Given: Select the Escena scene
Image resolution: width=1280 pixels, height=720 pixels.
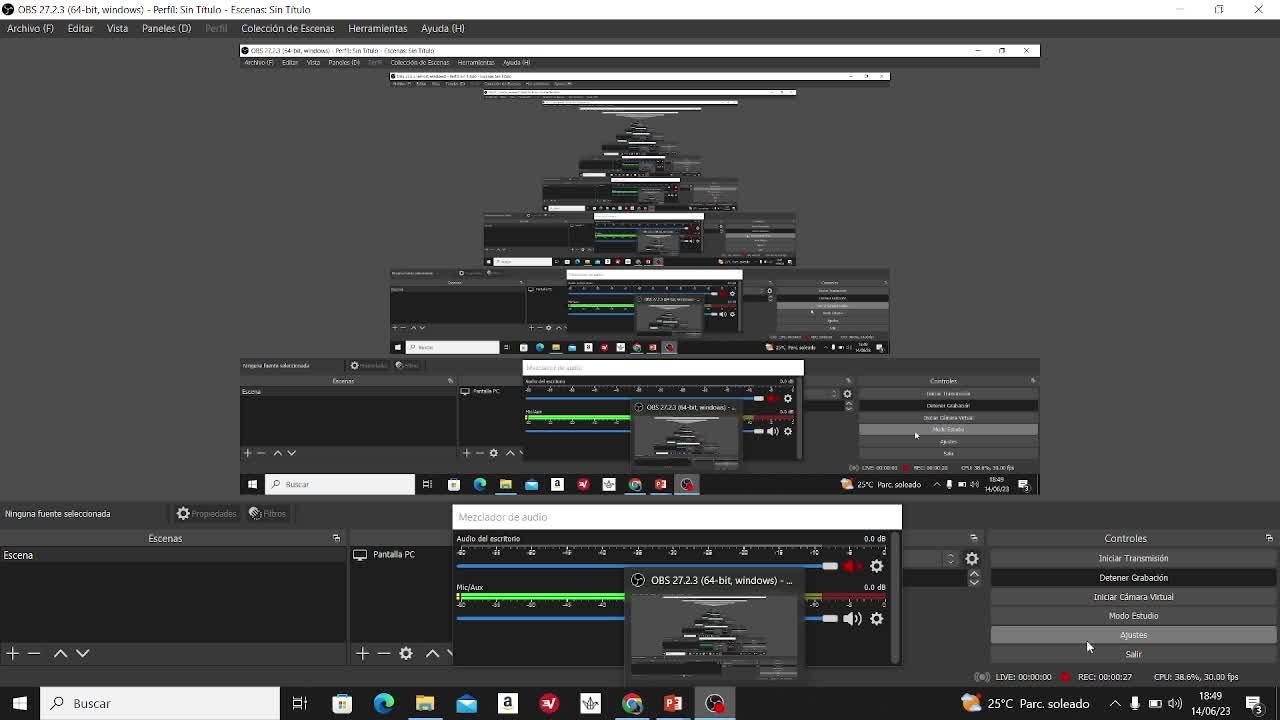Looking at the screenshot, I should click(173, 555).
